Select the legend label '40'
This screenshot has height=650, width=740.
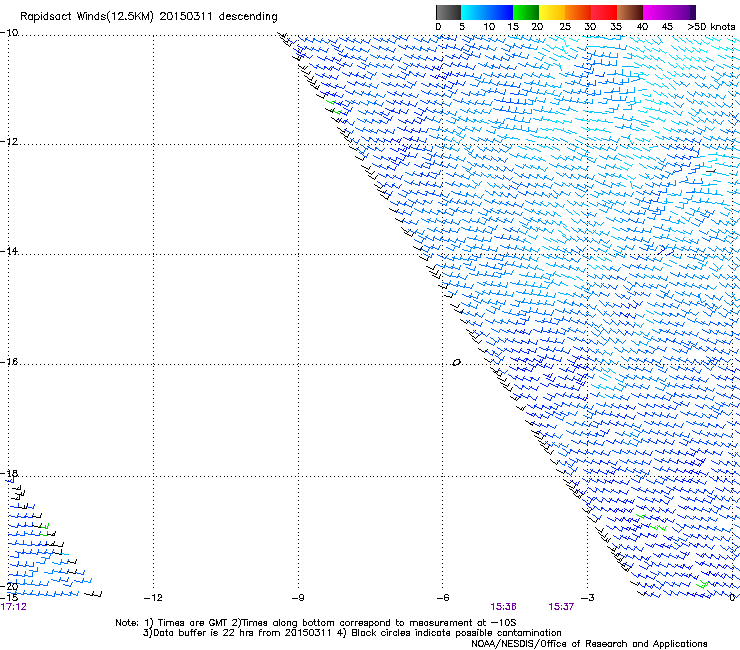[642, 27]
